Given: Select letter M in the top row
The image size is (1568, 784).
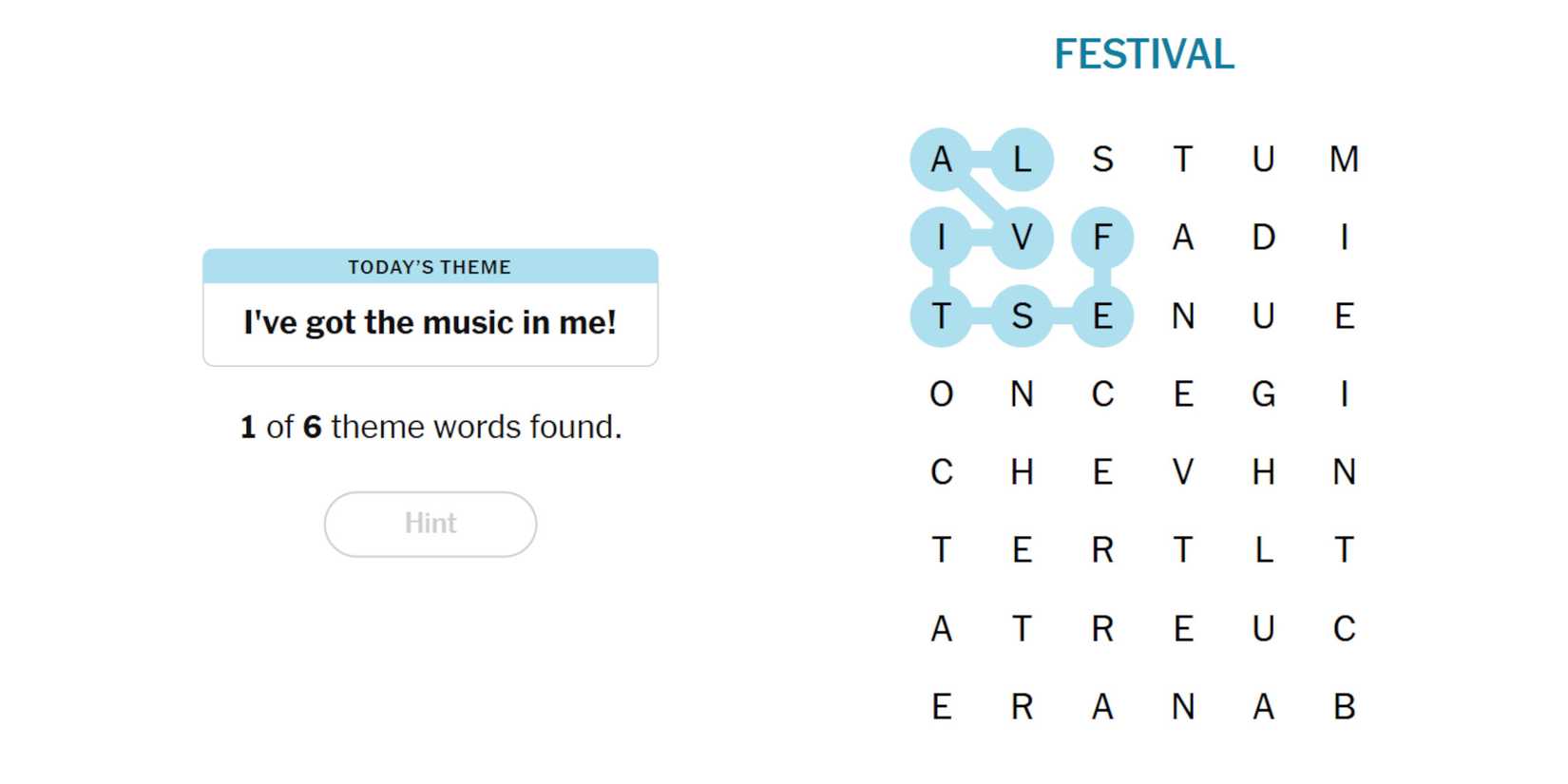Looking at the screenshot, I should [1343, 159].
